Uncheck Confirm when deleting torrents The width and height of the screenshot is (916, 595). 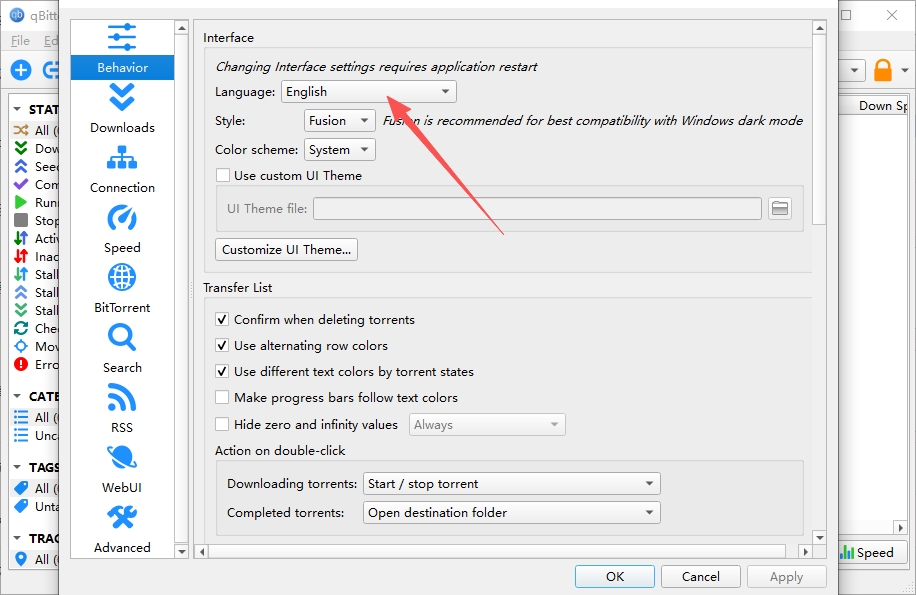point(222,319)
